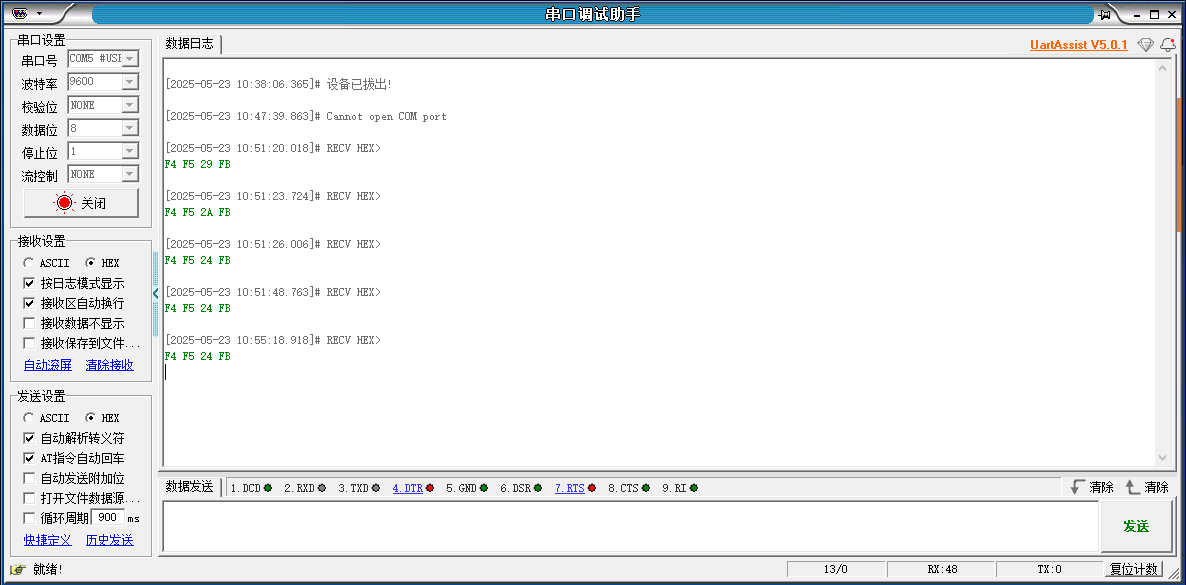Viewport: 1186px width, 585px height.
Task: Switch to the 数据日志 tab
Action: [189, 44]
